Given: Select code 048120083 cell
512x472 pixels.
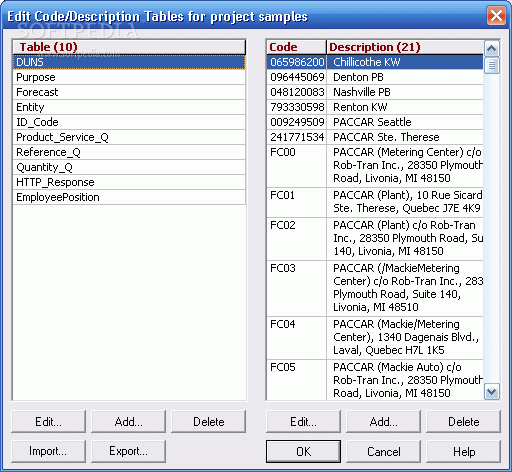Looking at the screenshot, I should pos(296,92).
